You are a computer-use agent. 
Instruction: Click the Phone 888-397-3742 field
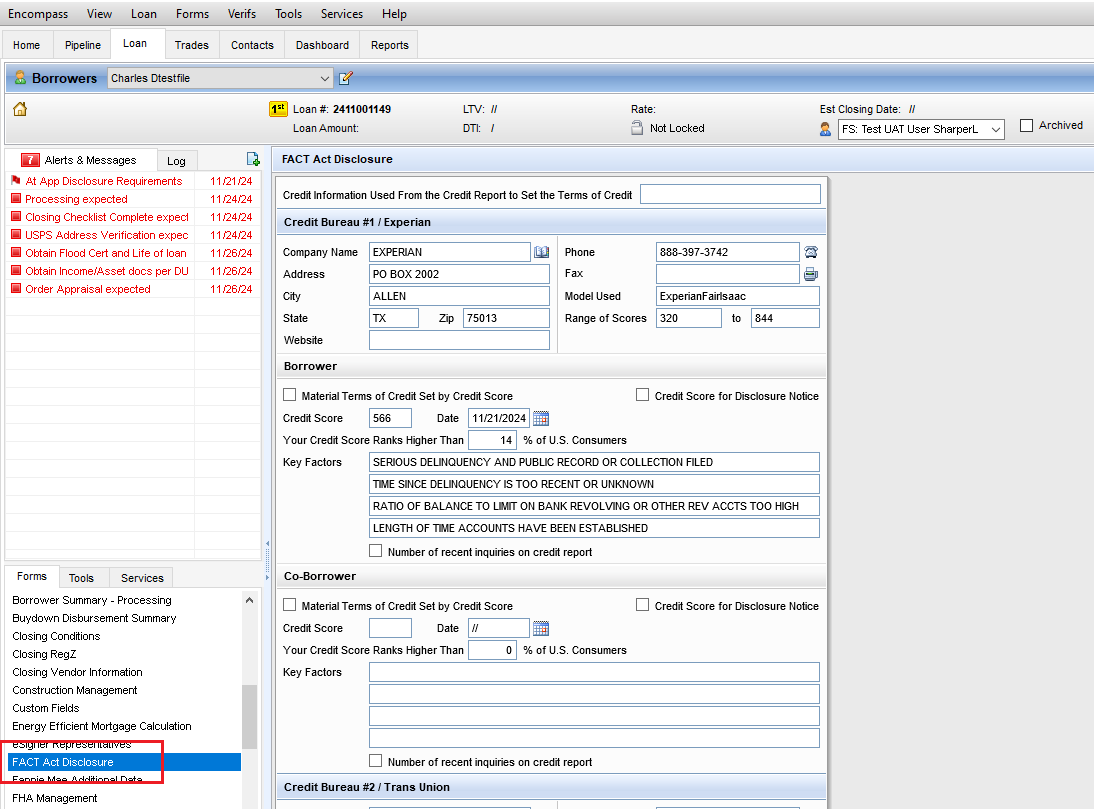click(728, 252)
